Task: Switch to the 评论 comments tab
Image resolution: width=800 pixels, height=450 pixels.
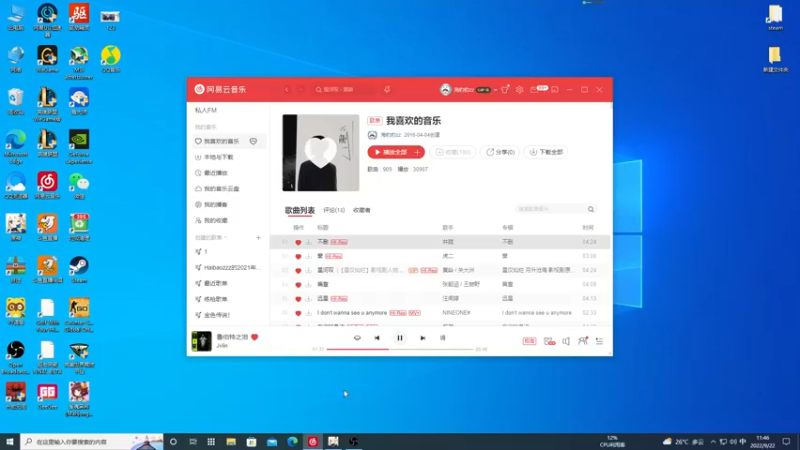Action: 334,210
